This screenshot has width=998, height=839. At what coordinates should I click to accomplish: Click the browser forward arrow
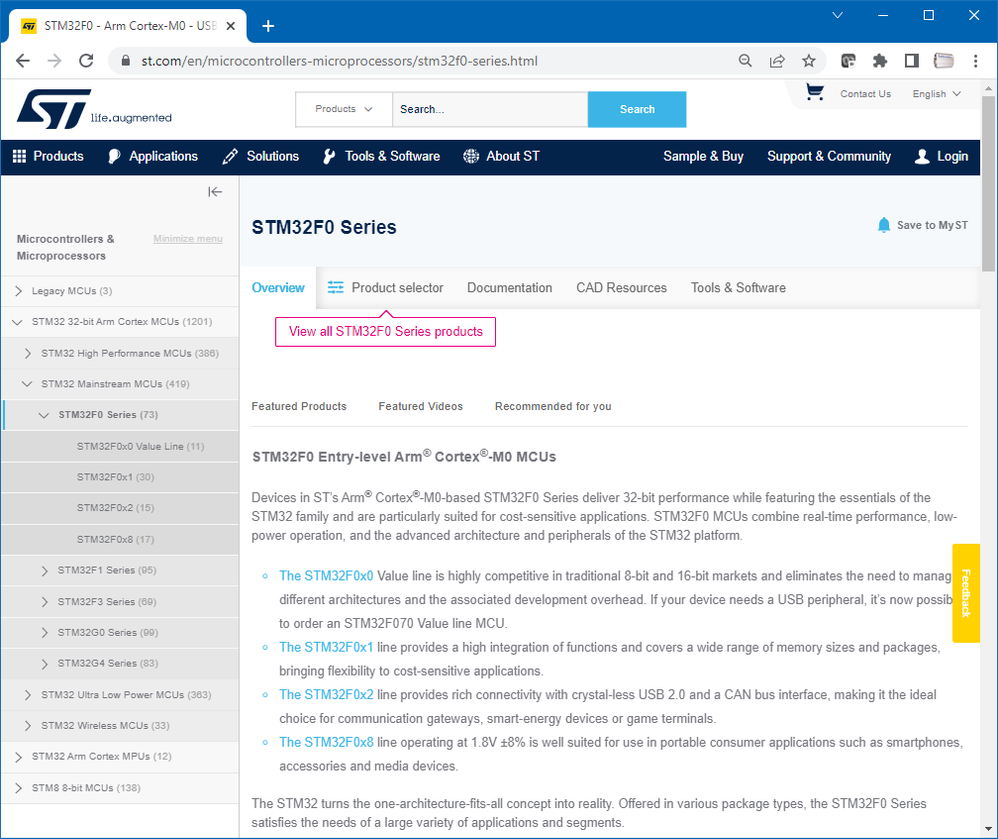coord(55,61)
